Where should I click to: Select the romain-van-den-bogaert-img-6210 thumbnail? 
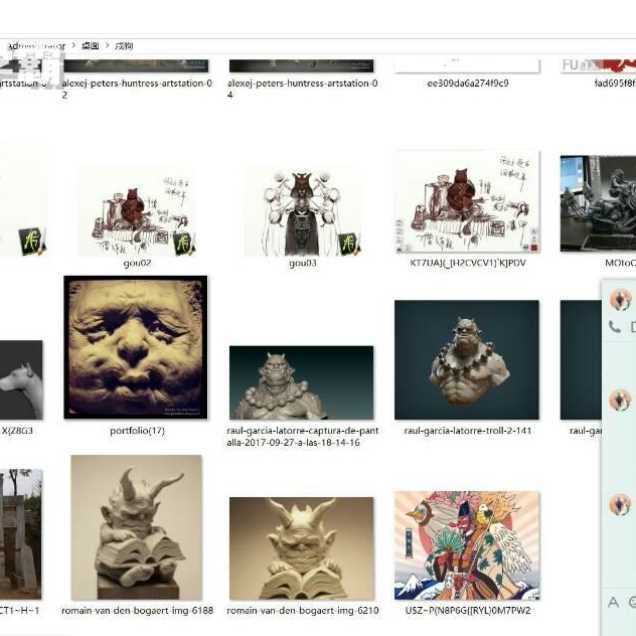[301, 548]
